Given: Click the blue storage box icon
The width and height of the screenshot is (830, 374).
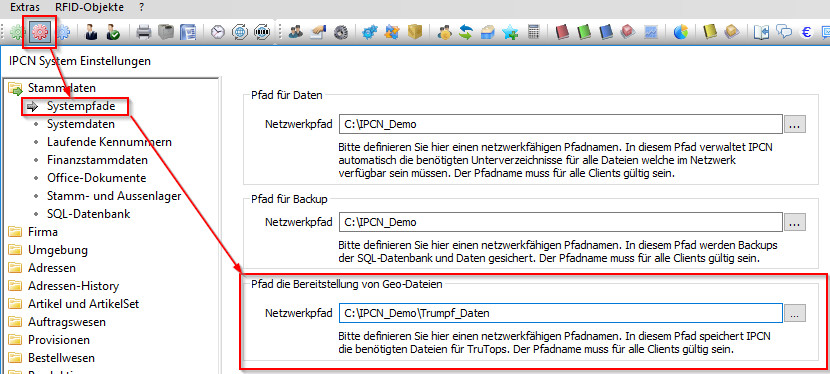Looking at the screenshot, I should [x=488, y=32].
